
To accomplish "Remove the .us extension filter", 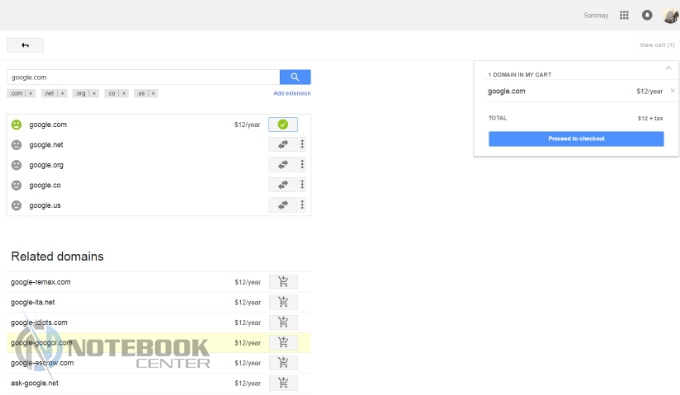I will click(x=153, y=93).
